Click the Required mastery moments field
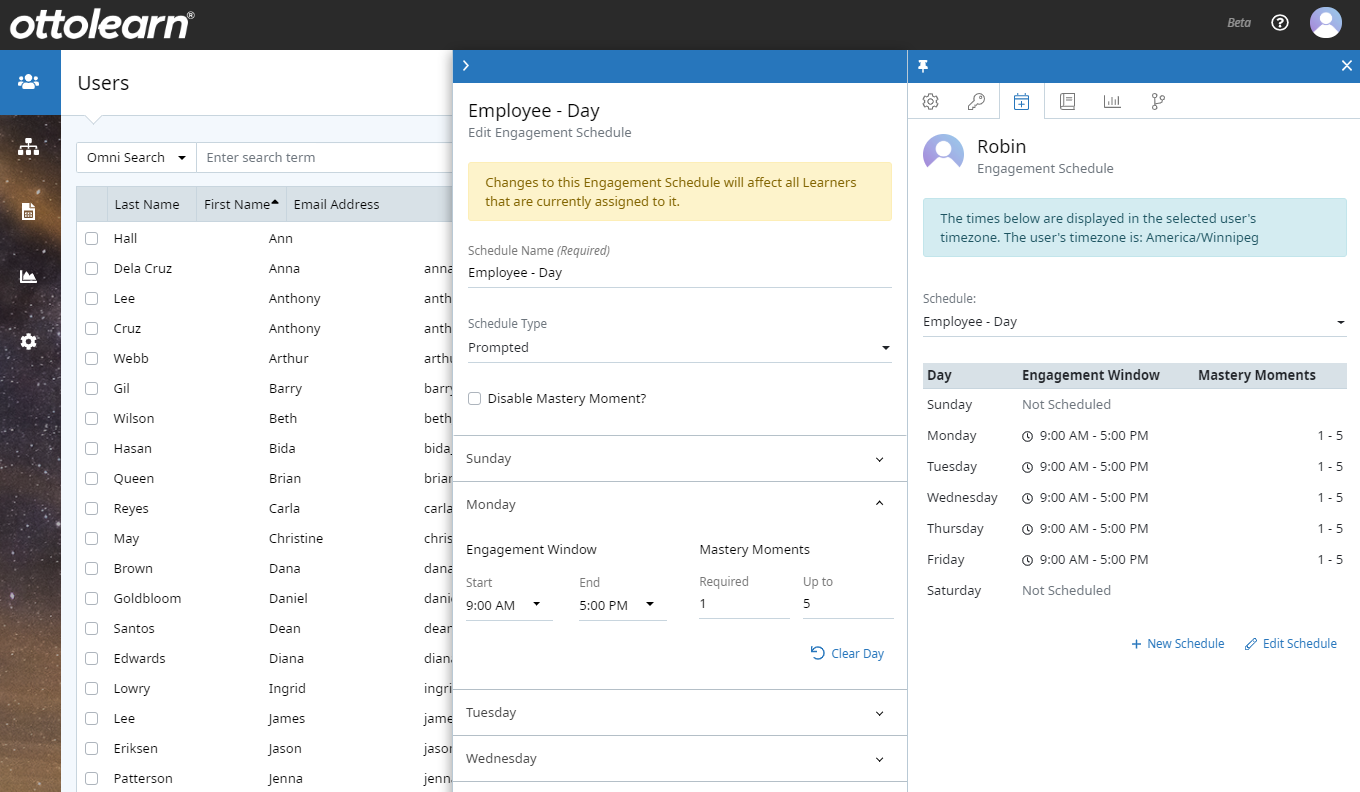 click(744, 604)
